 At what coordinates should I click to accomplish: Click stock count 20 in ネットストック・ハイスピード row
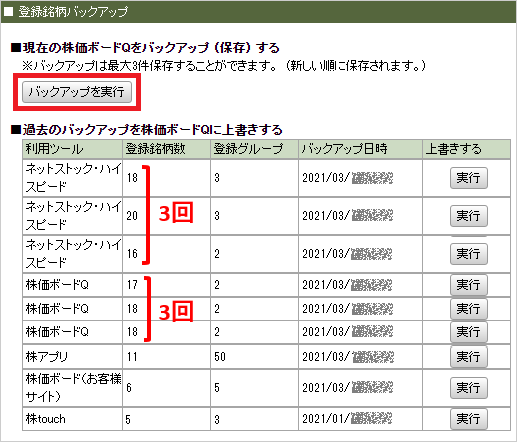pos(132,216)
